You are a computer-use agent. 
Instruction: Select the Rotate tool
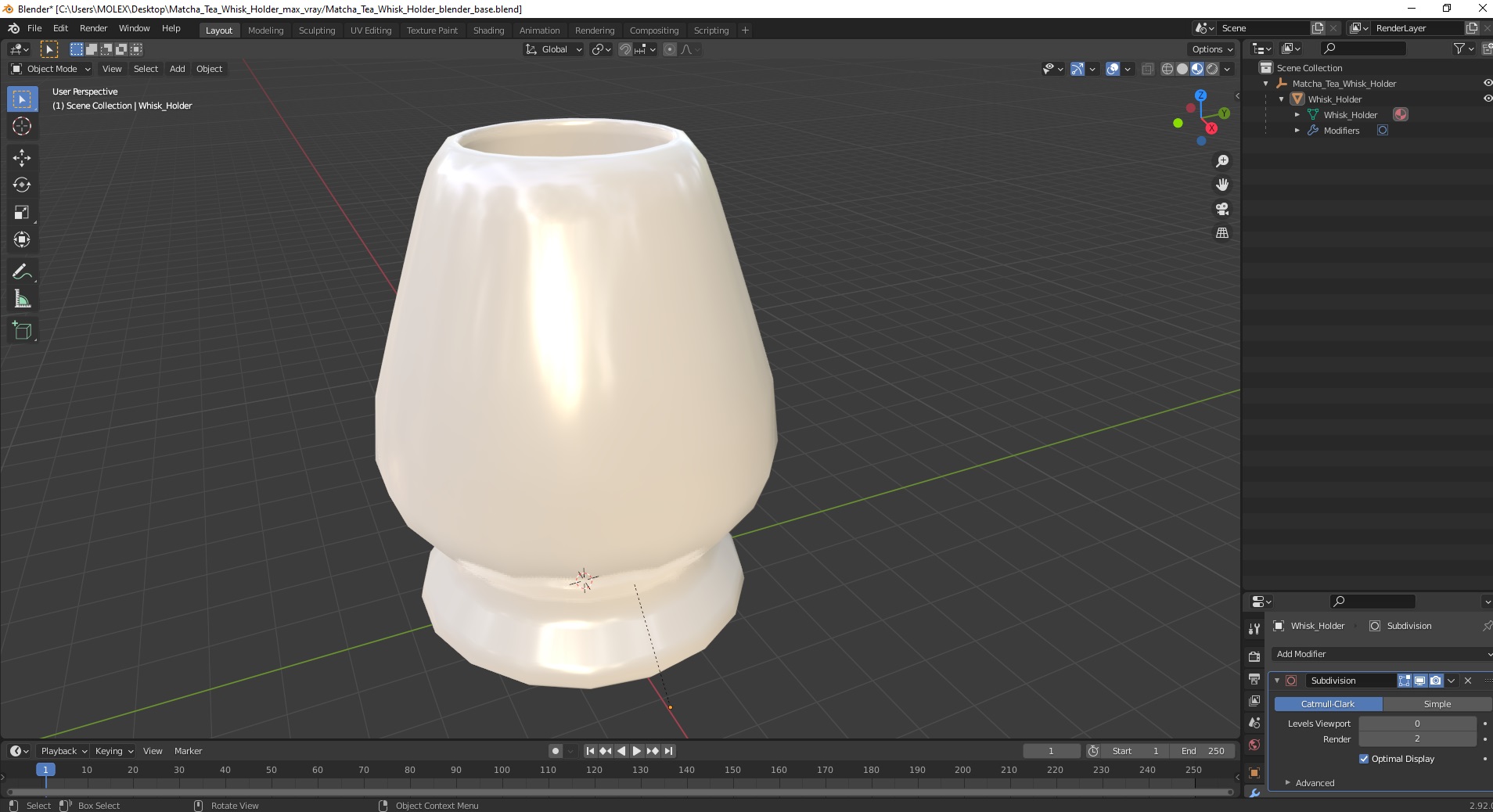coord(22,185)
